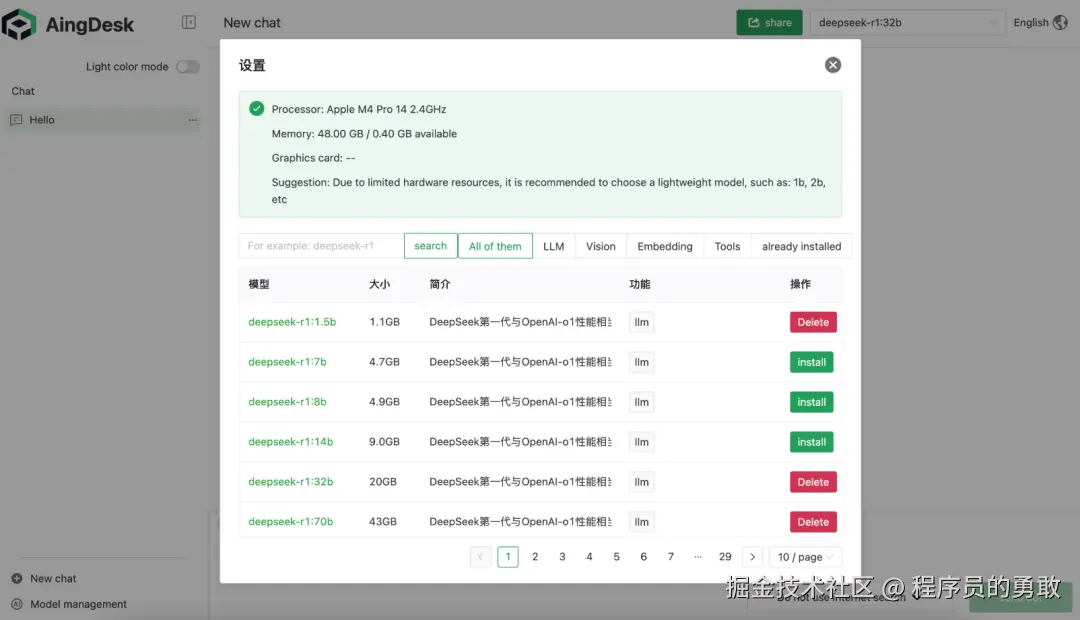Go to page 5
1080x620 pixels.
click(616, 557)
